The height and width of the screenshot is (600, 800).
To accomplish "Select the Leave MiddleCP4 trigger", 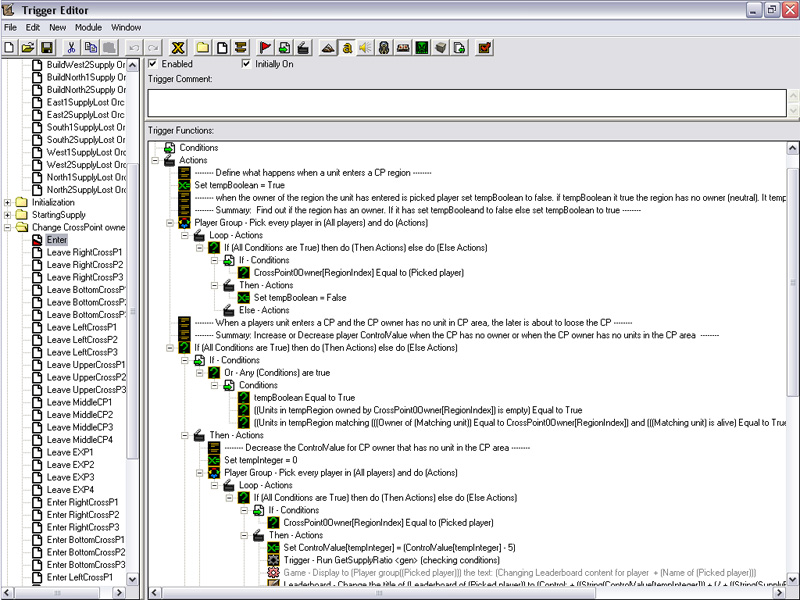I will tap(80, 440).
